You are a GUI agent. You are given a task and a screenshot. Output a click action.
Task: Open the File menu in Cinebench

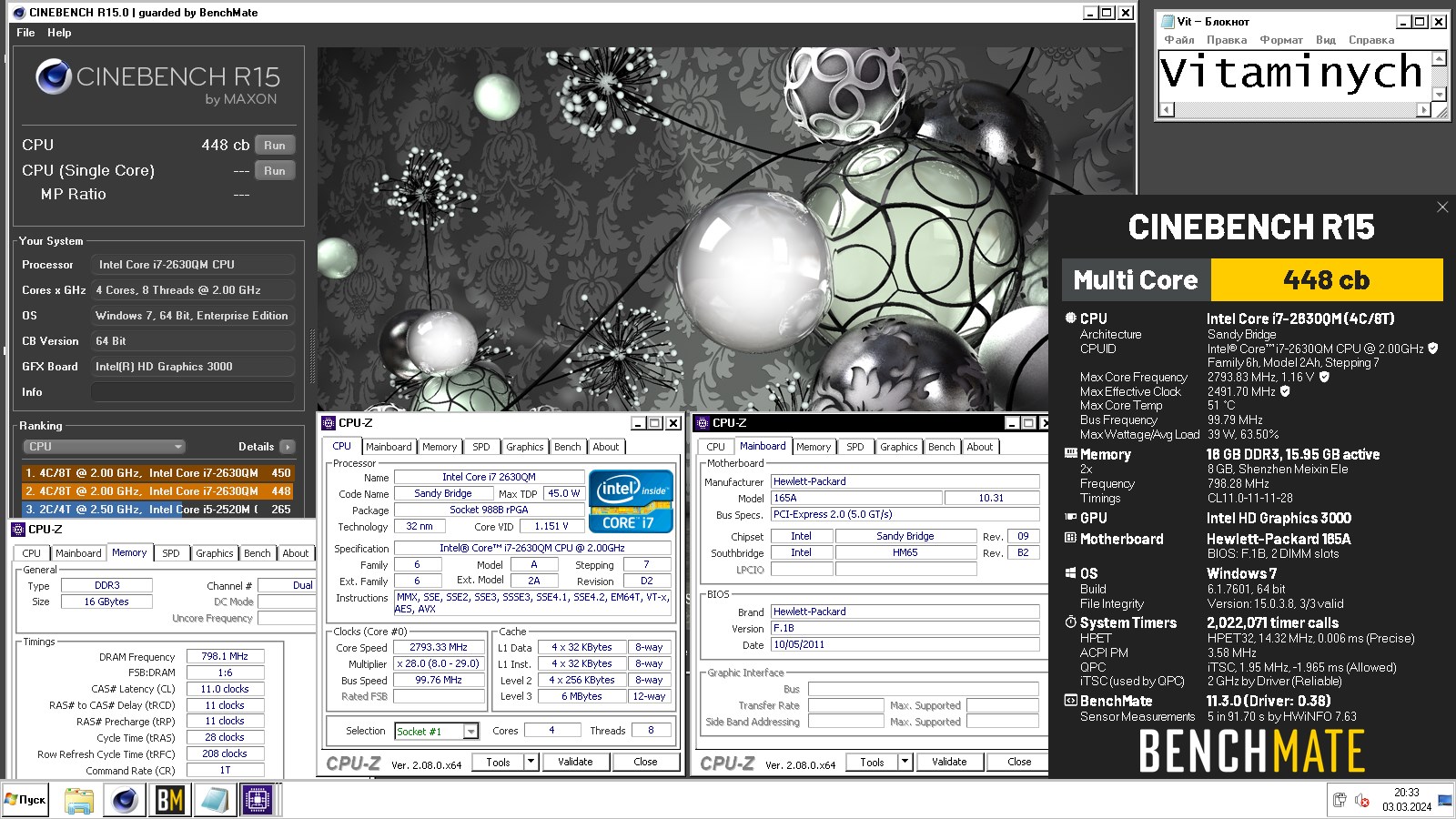click(25, 33)
